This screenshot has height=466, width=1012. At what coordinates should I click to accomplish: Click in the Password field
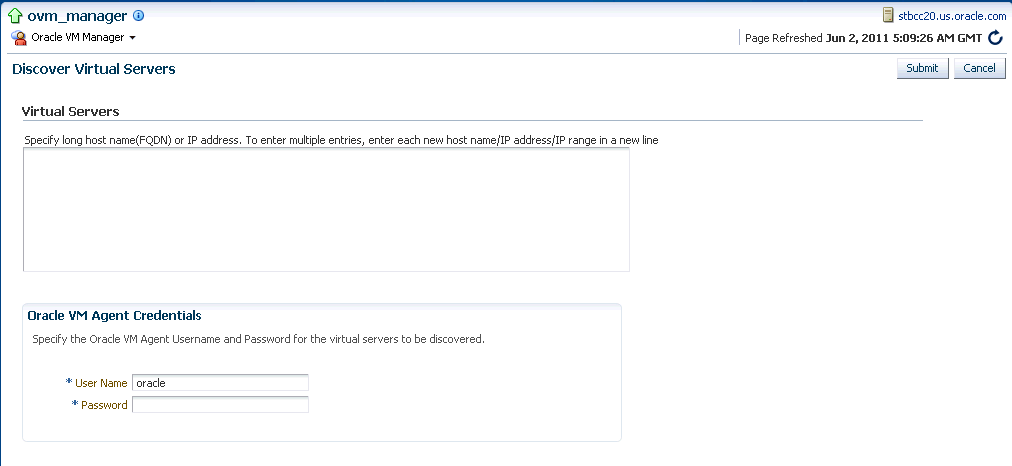[x=220, y=405]
